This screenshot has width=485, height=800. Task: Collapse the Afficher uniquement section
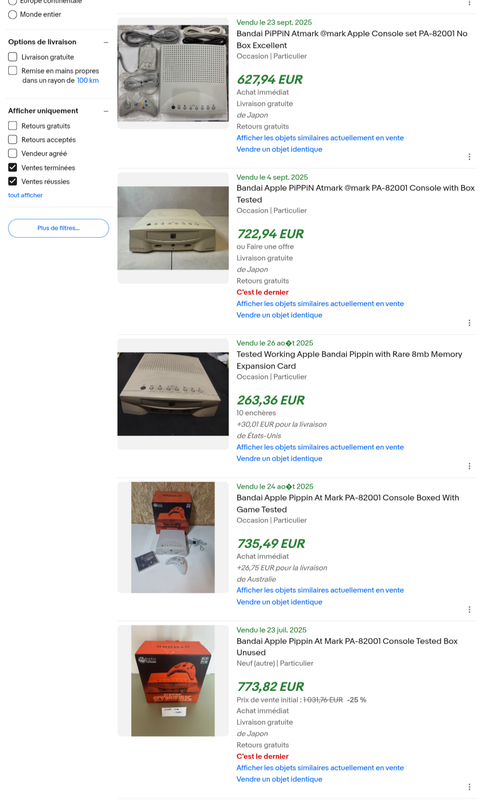coord(106,111)
